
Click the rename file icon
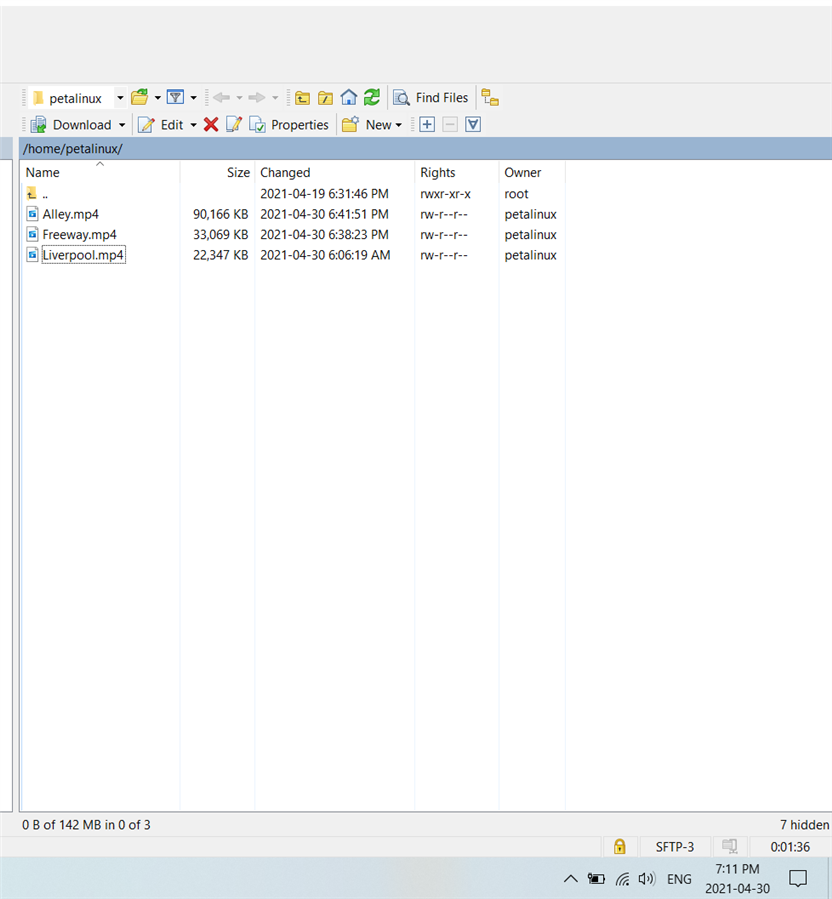click(234, 124)
